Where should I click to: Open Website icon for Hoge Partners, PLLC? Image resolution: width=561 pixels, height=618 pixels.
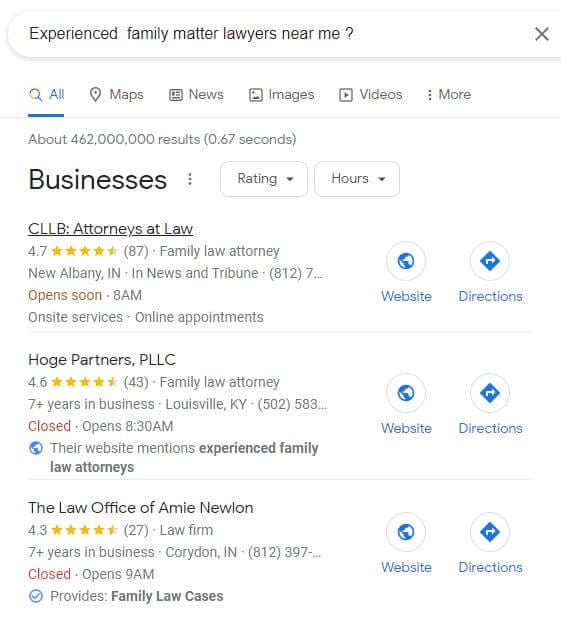coord(406,393)
